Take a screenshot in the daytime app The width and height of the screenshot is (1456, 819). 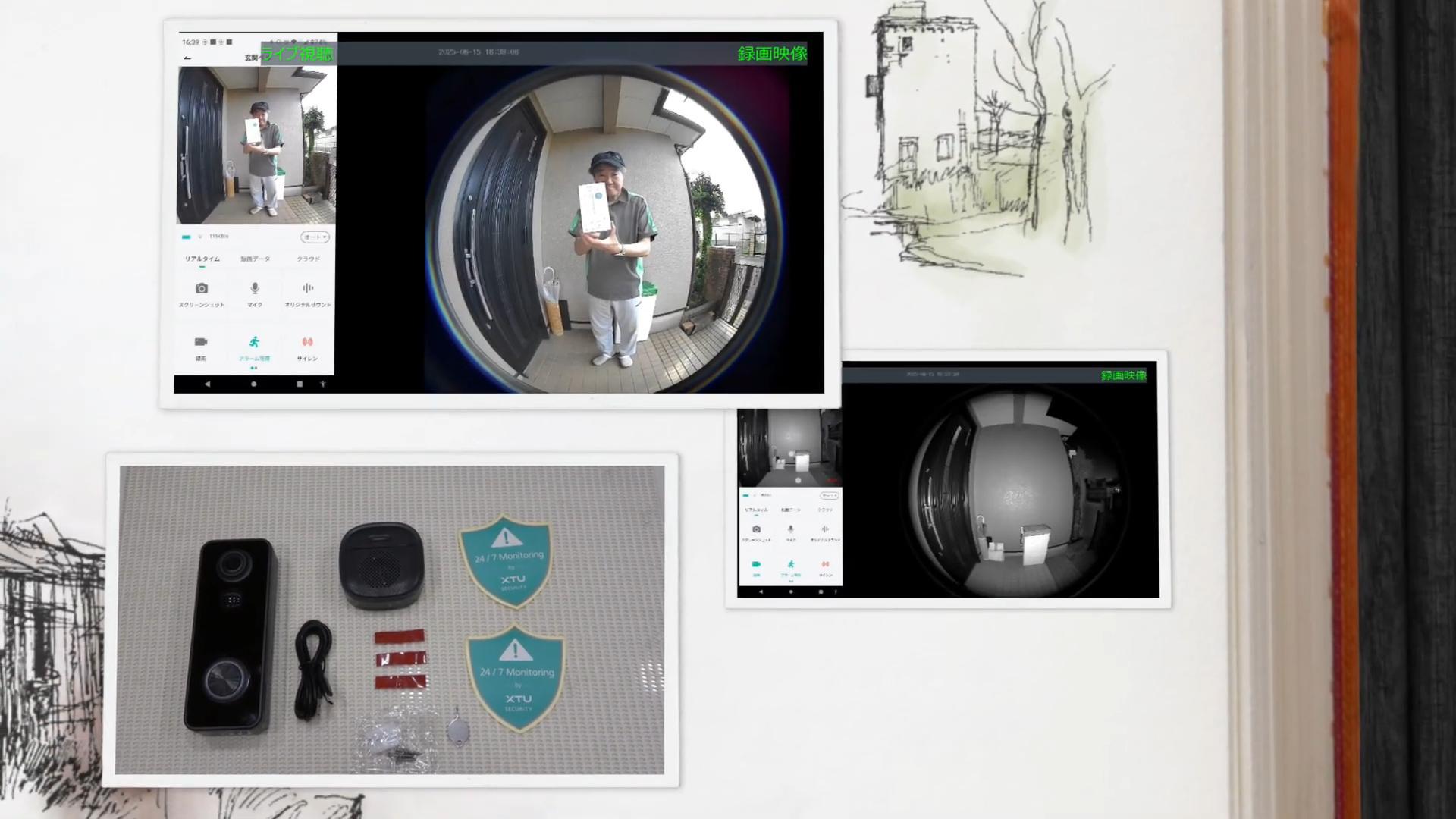tap(202, 293)
